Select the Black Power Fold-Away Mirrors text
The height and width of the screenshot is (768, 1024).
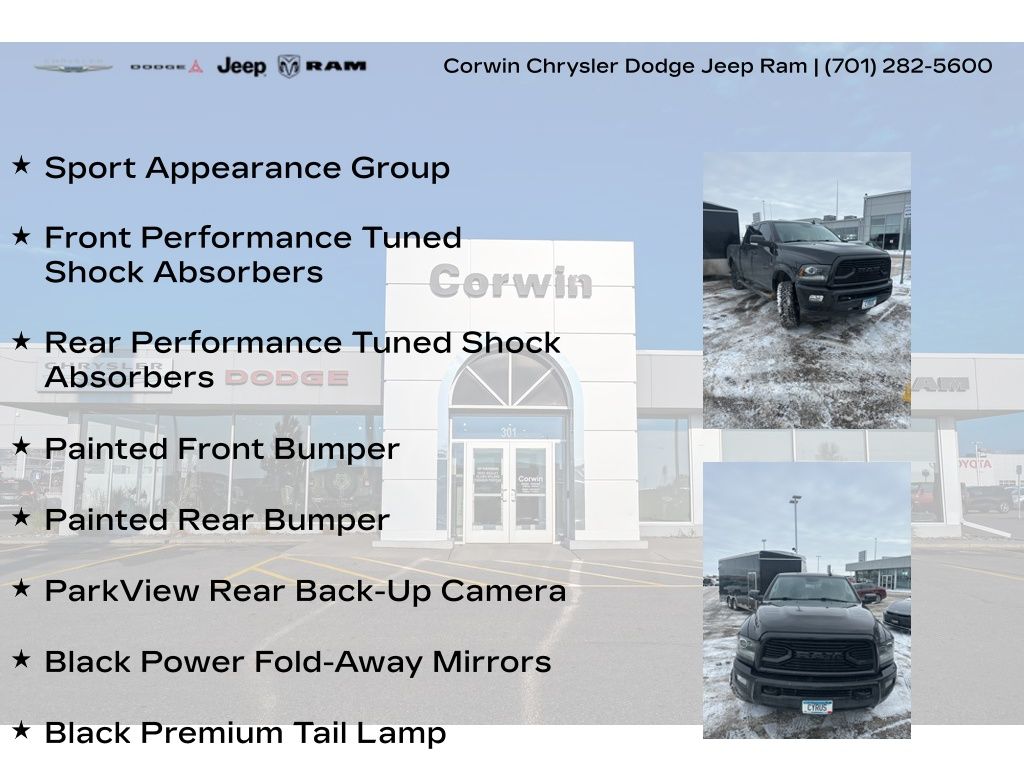[298, 662]
